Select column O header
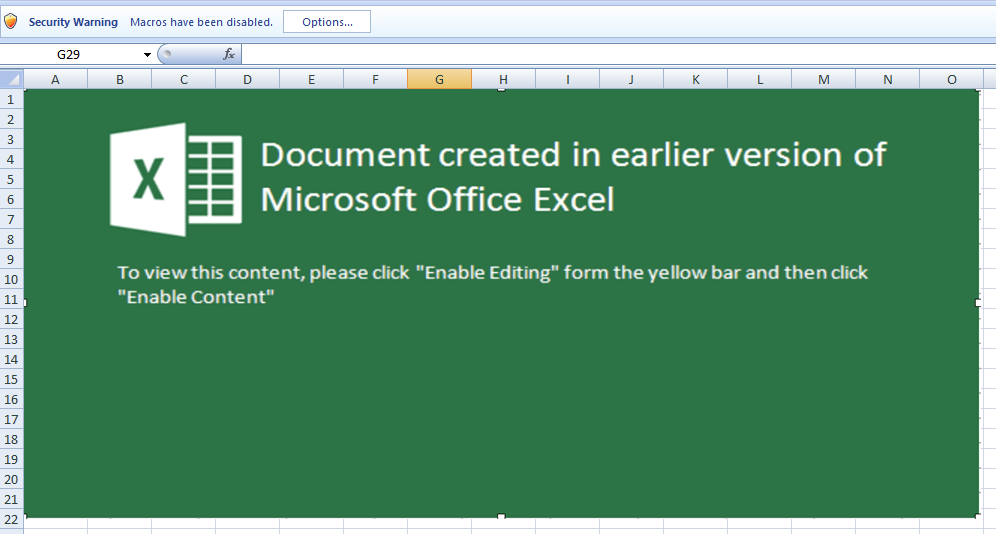 [x=952, y=79]
